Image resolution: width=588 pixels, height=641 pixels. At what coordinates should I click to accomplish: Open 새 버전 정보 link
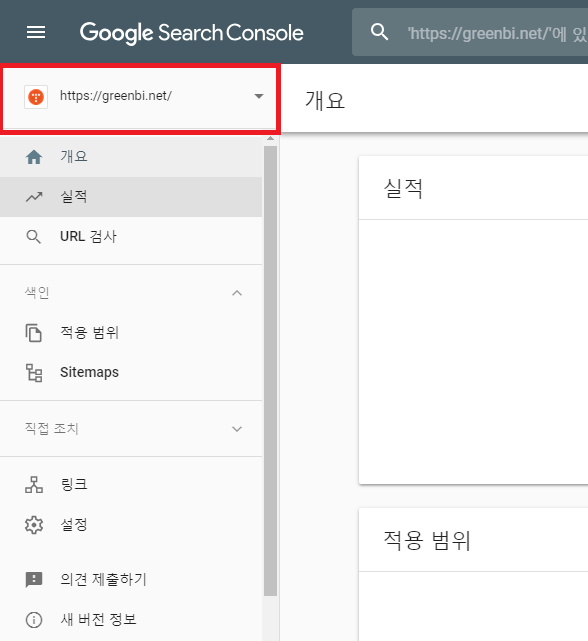131,619
